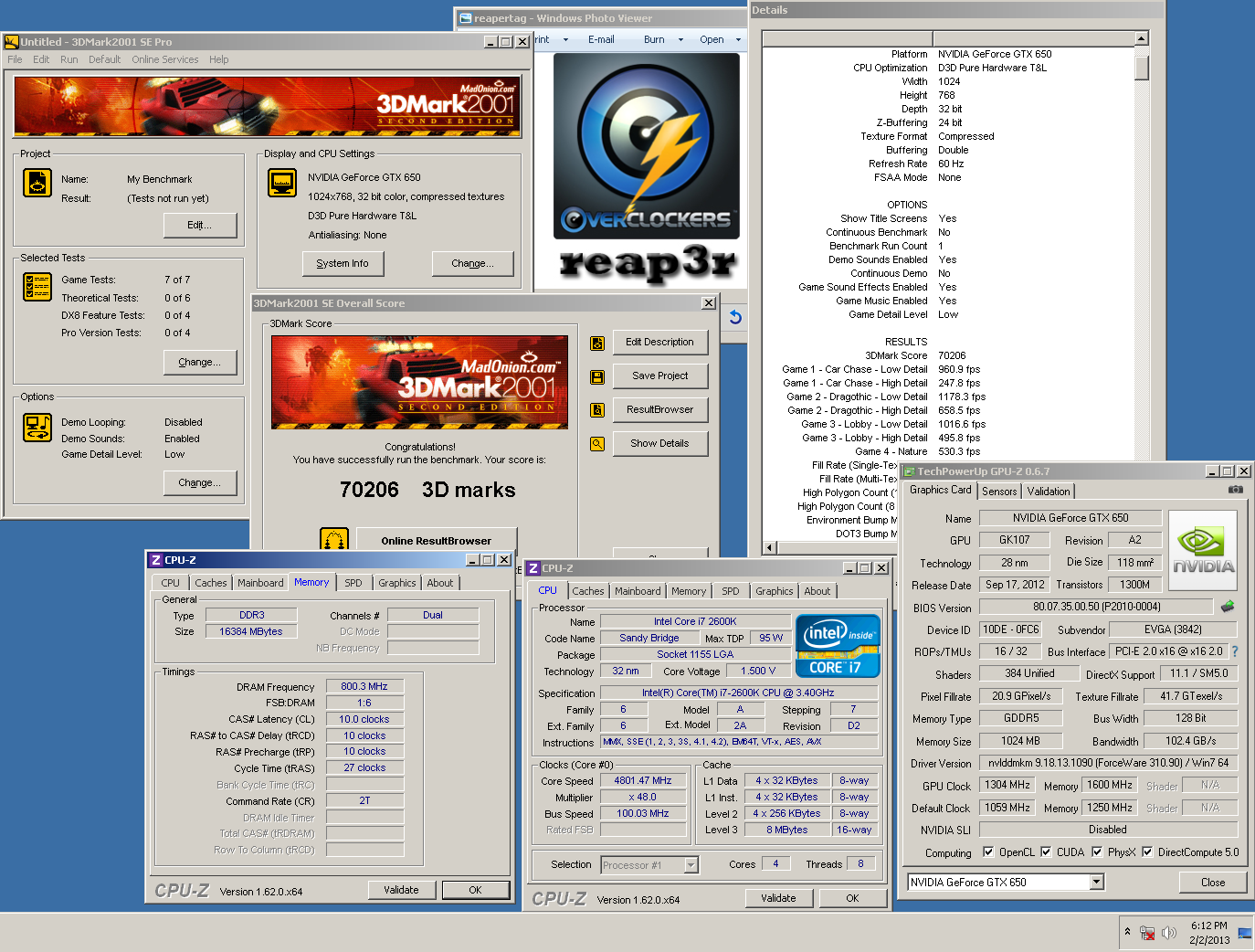Click the Bus Interface question mark icon
The image size is (1255, 952).
[1235, 651]
